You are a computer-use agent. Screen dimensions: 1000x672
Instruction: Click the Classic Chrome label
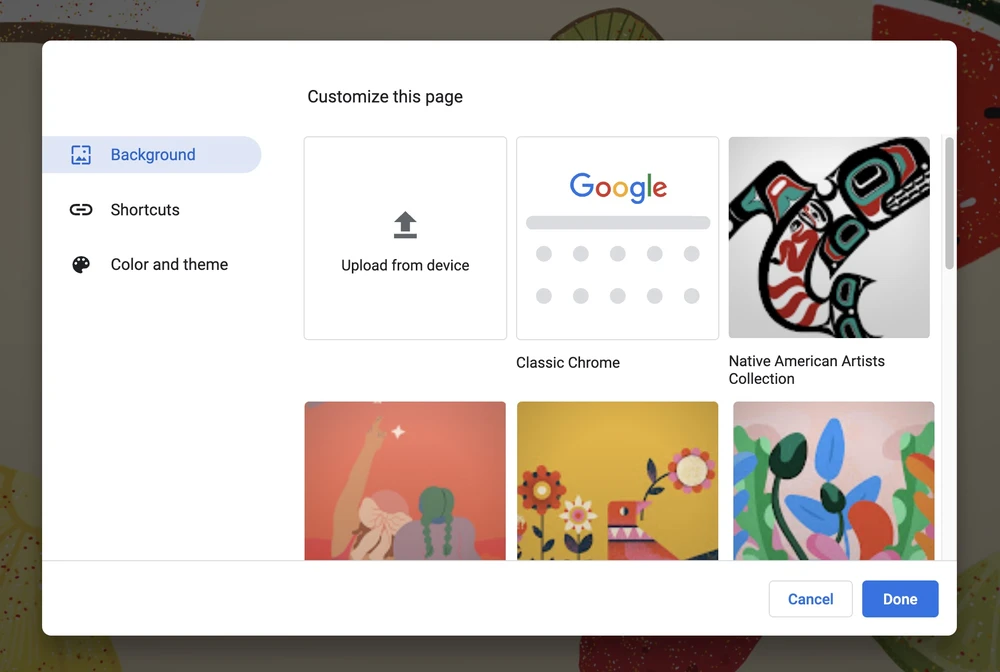pos(568,363)
